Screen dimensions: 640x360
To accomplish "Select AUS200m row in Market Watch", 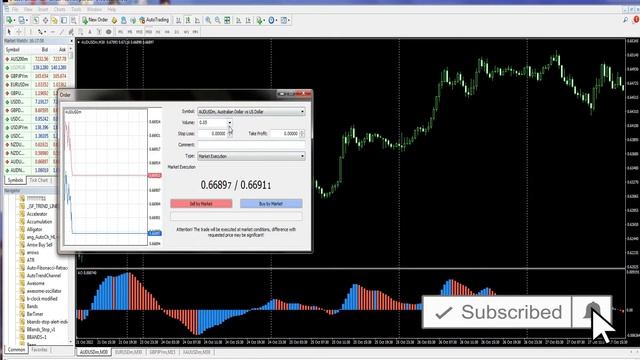I will [37, 59].
